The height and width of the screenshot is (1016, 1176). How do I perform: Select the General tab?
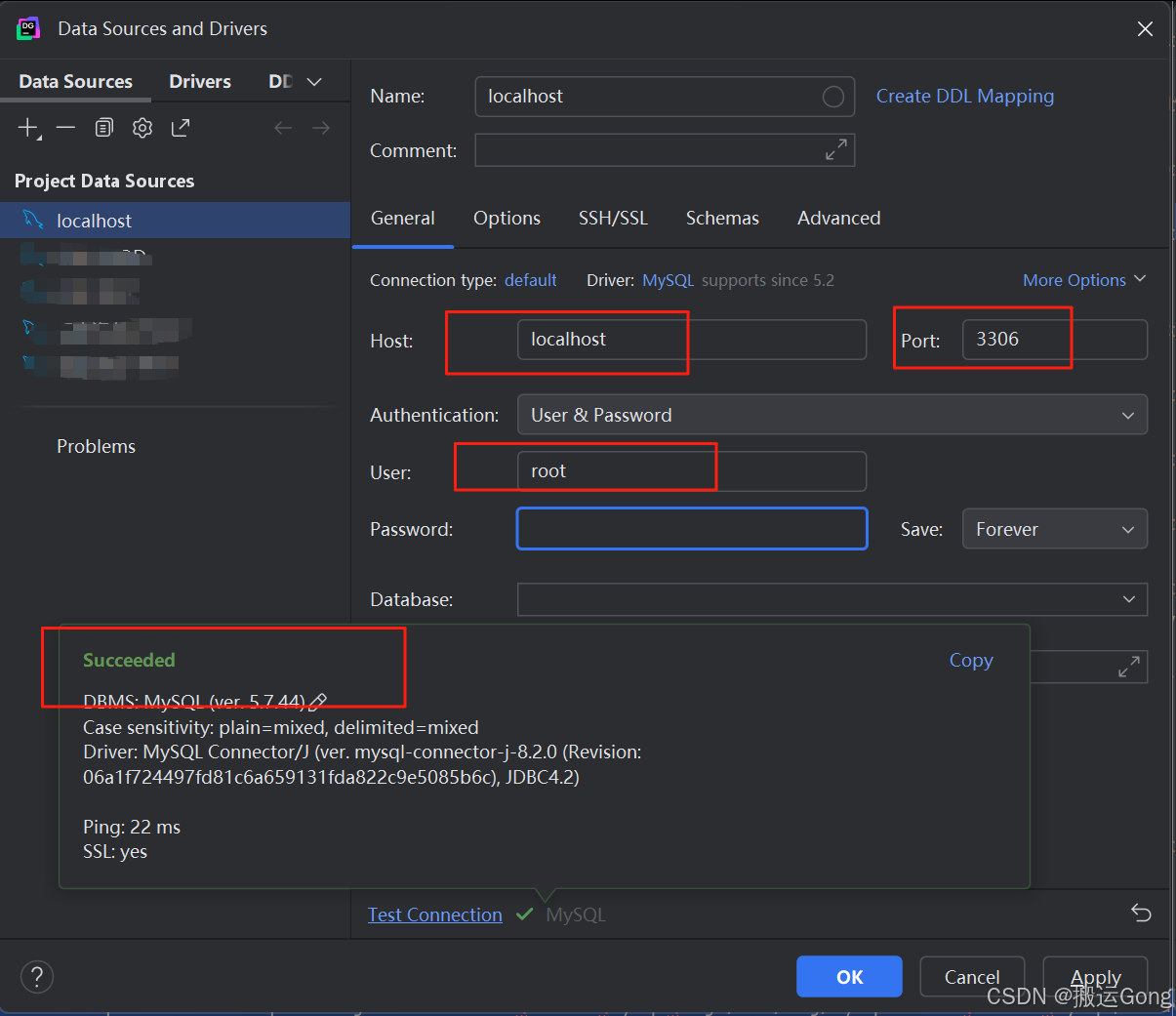tap(403, 218)
